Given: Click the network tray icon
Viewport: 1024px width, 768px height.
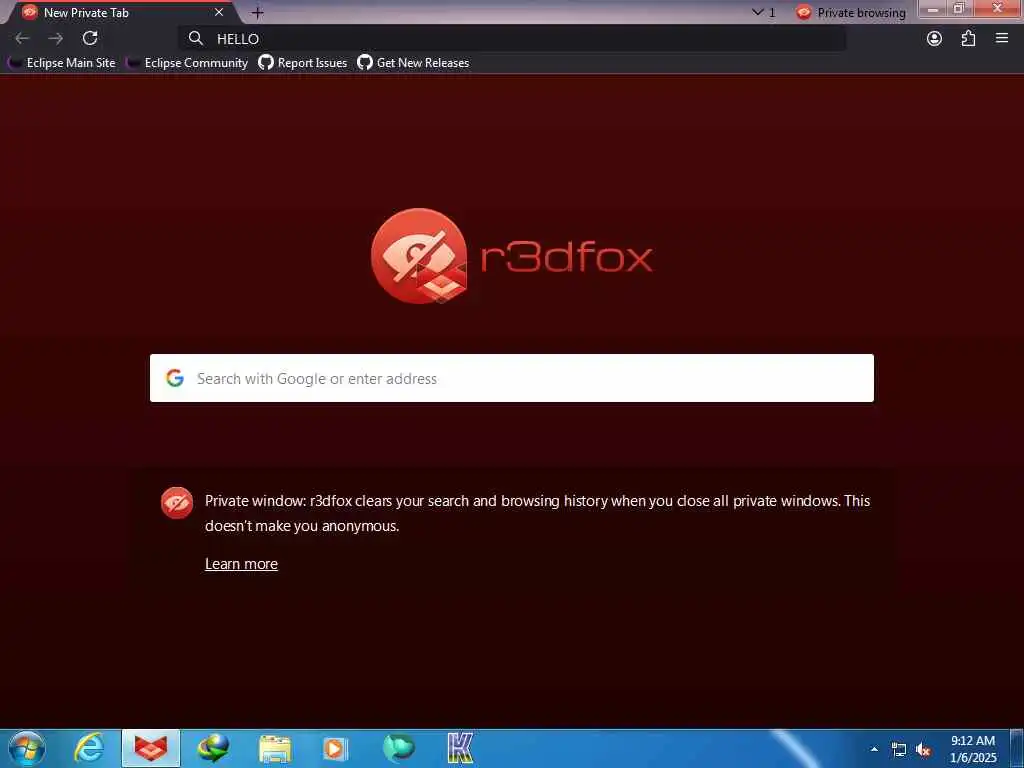Looking at the screenshot, I should click(899, 750).
